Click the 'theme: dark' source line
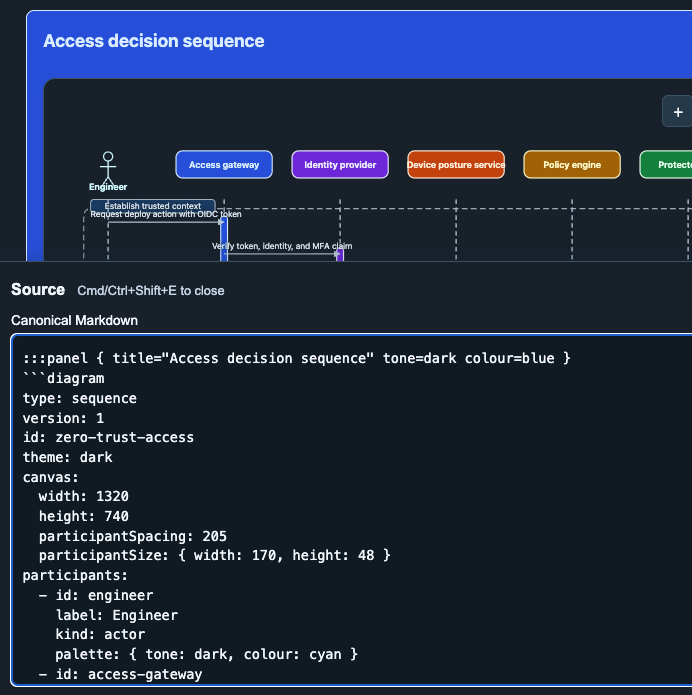The width and height of the screenshot is (692, 695). (x=67, y=457)
